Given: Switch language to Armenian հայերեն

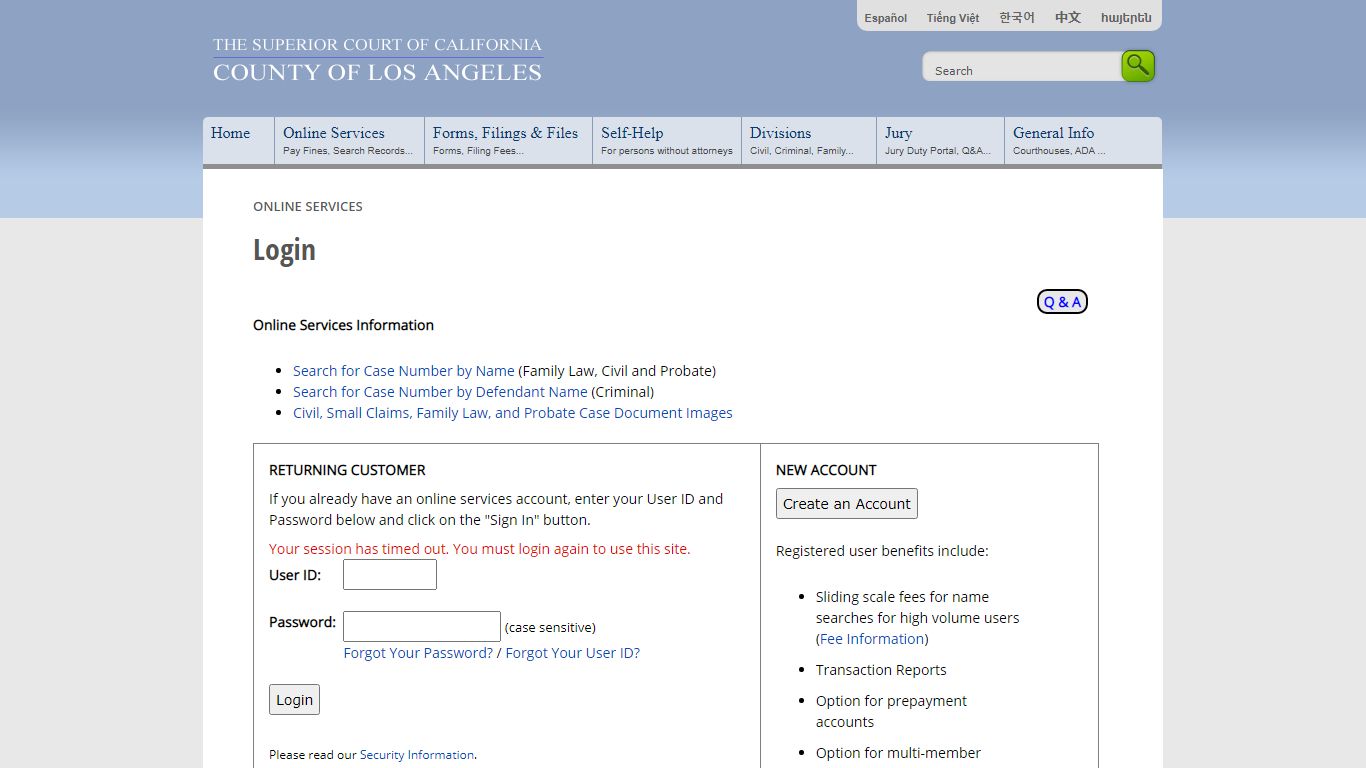Looking at the screenshot, I should coord(1126,18).
